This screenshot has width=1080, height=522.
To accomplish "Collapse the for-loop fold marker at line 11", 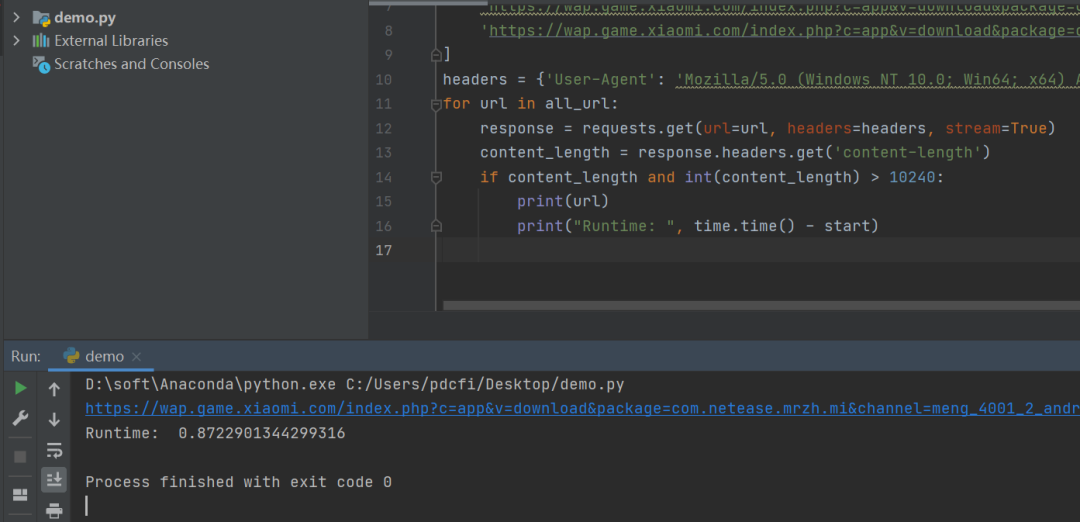I will (x=435, y=105).
